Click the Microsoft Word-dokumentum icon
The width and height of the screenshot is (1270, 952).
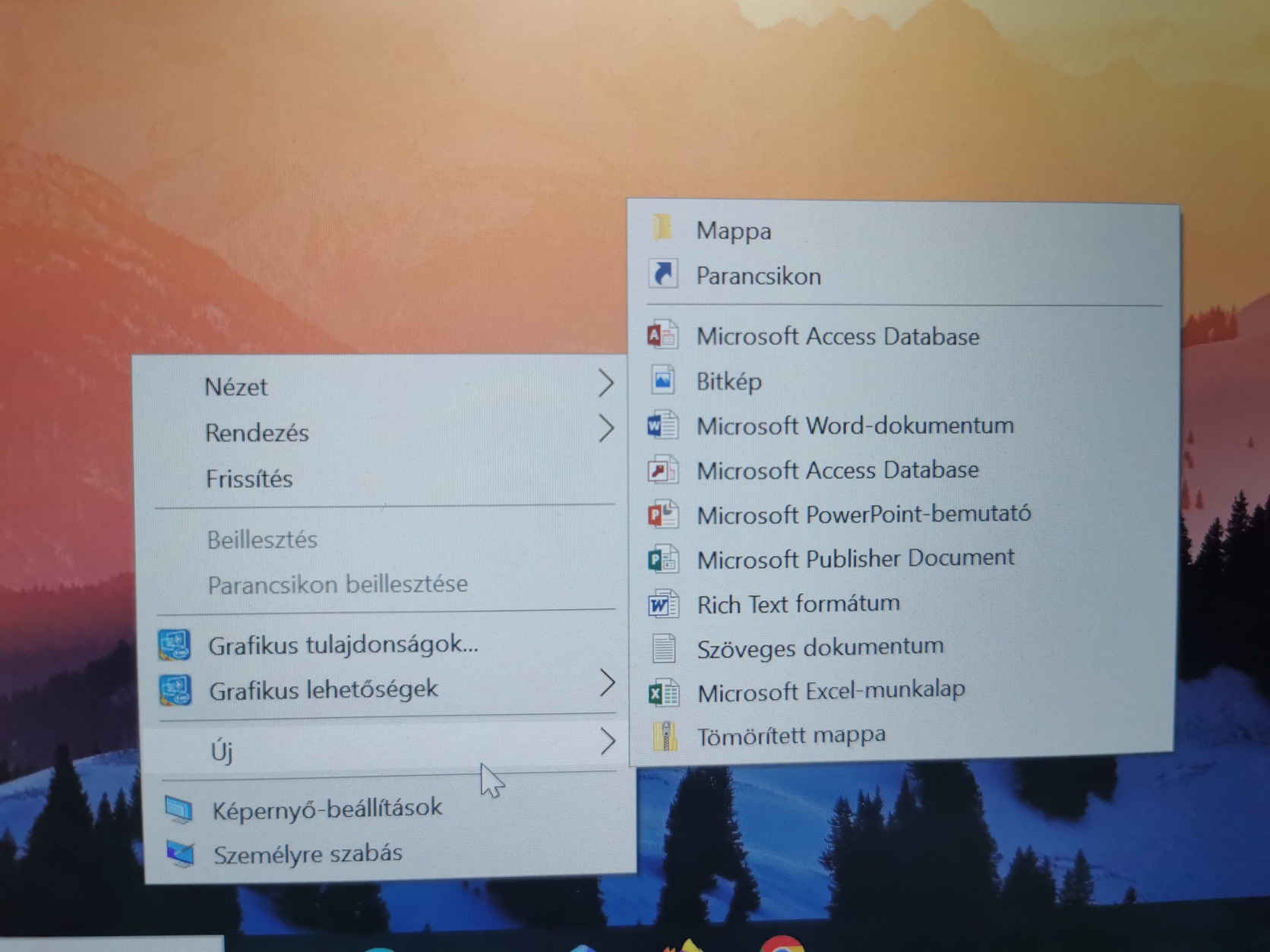(662, 425)
